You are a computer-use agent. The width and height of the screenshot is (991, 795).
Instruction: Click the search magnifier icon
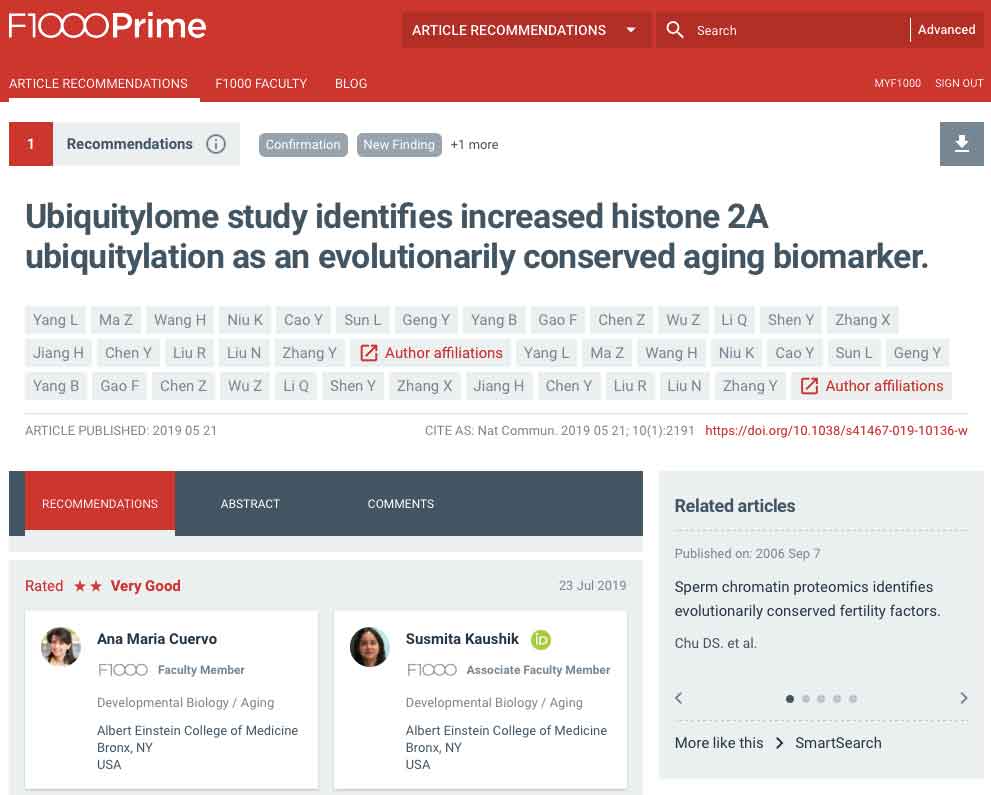pos(675,30)
